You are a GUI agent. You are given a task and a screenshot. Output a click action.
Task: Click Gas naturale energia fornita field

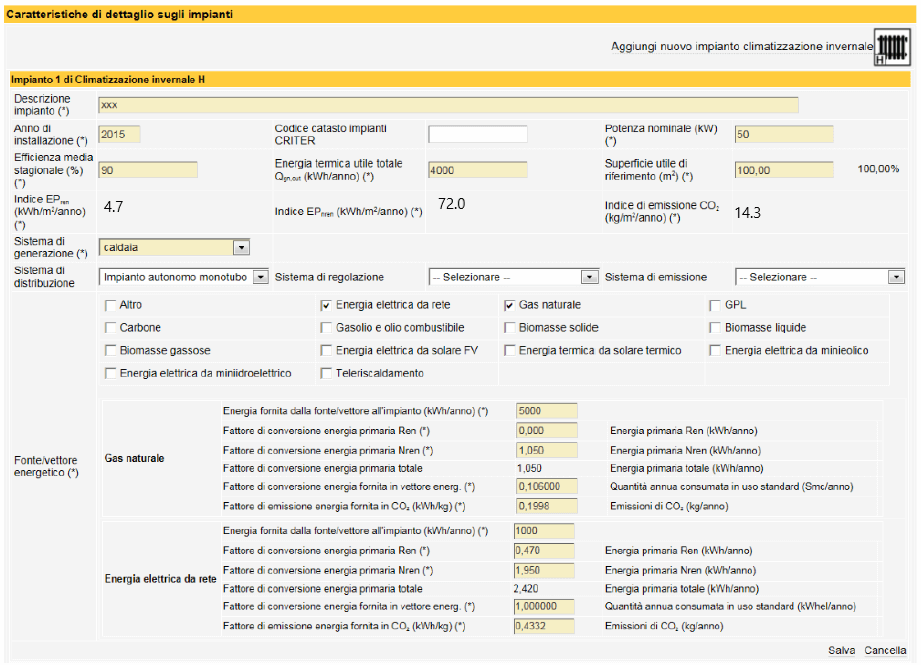pyautogui.click(x=546, y=411)
